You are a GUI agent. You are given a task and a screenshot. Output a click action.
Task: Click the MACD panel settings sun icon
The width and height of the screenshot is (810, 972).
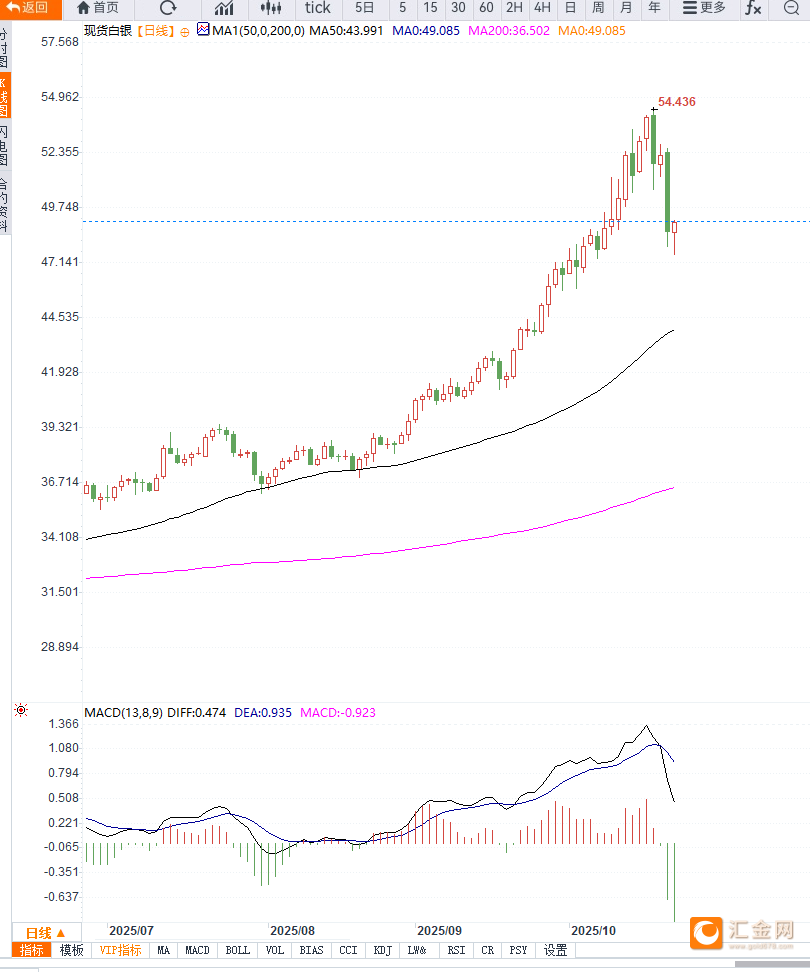tap(21, 711)
